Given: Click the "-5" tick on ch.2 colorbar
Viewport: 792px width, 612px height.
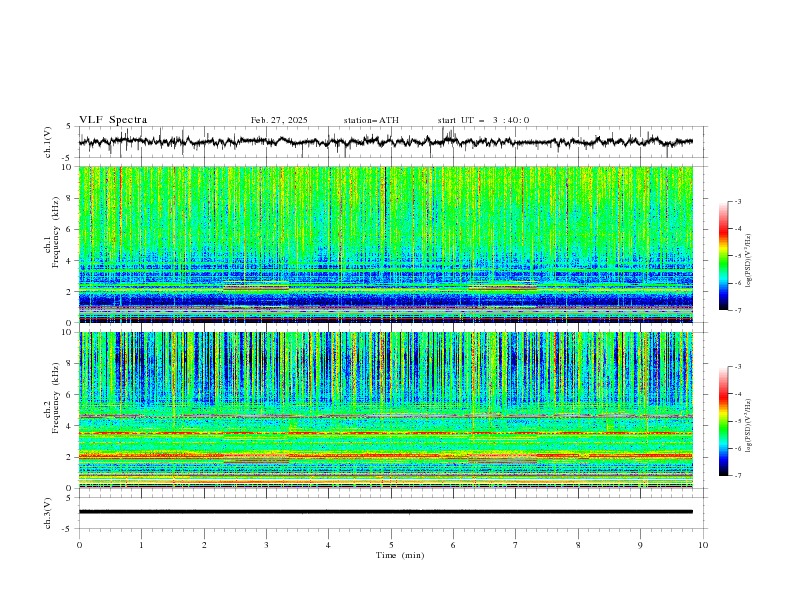Looking at the screenshot, I should tap(737, 421).
